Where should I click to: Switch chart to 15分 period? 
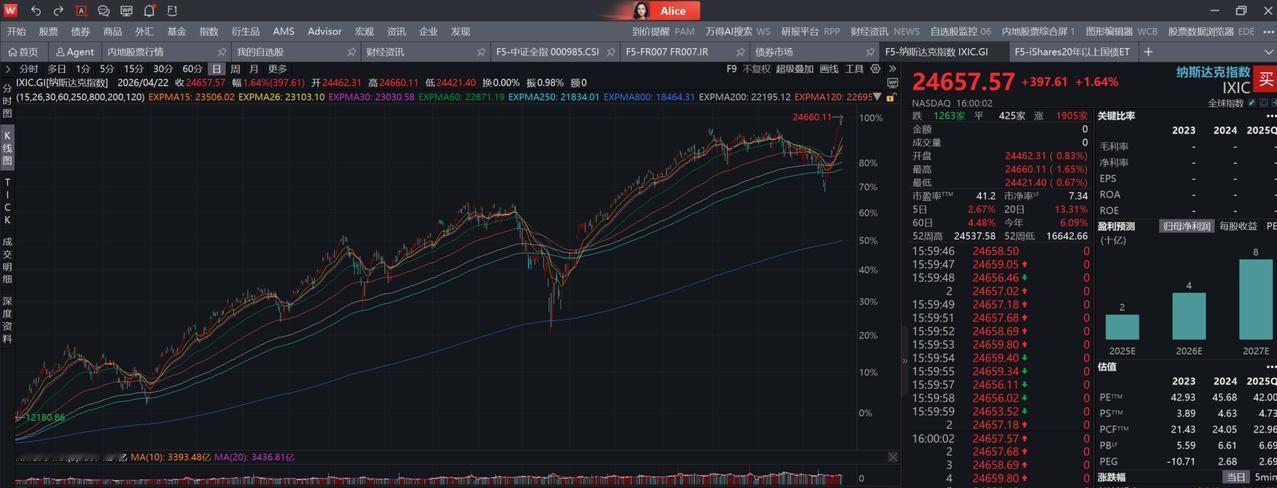click(x=134, y=69)
